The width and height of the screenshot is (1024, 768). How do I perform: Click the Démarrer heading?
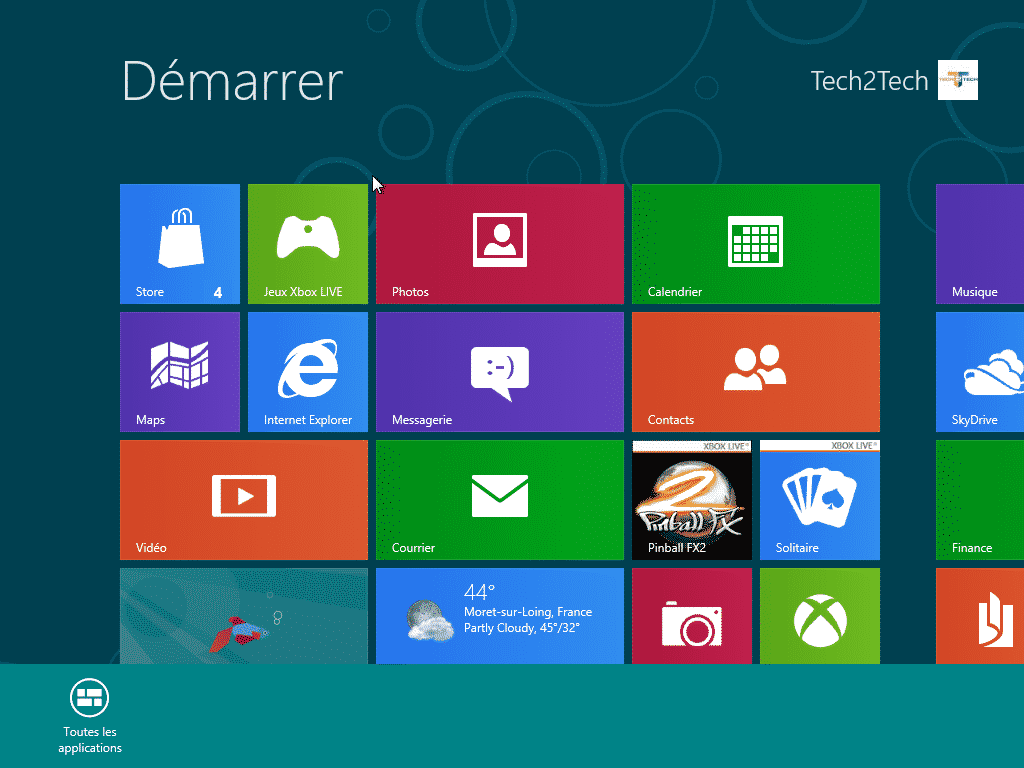(x=232, y=80)
